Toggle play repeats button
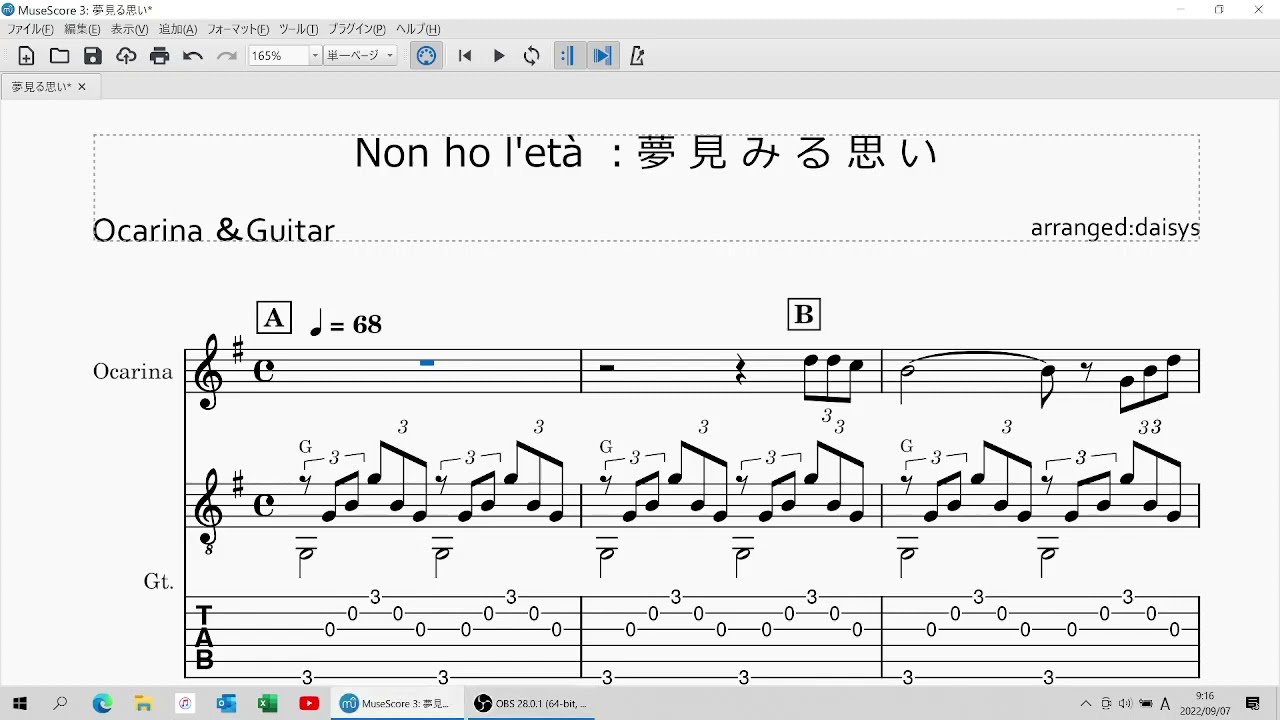Image resolution: width=1280 pixels, height=720 pixels. pyautogui.click(x=567, y=56)
